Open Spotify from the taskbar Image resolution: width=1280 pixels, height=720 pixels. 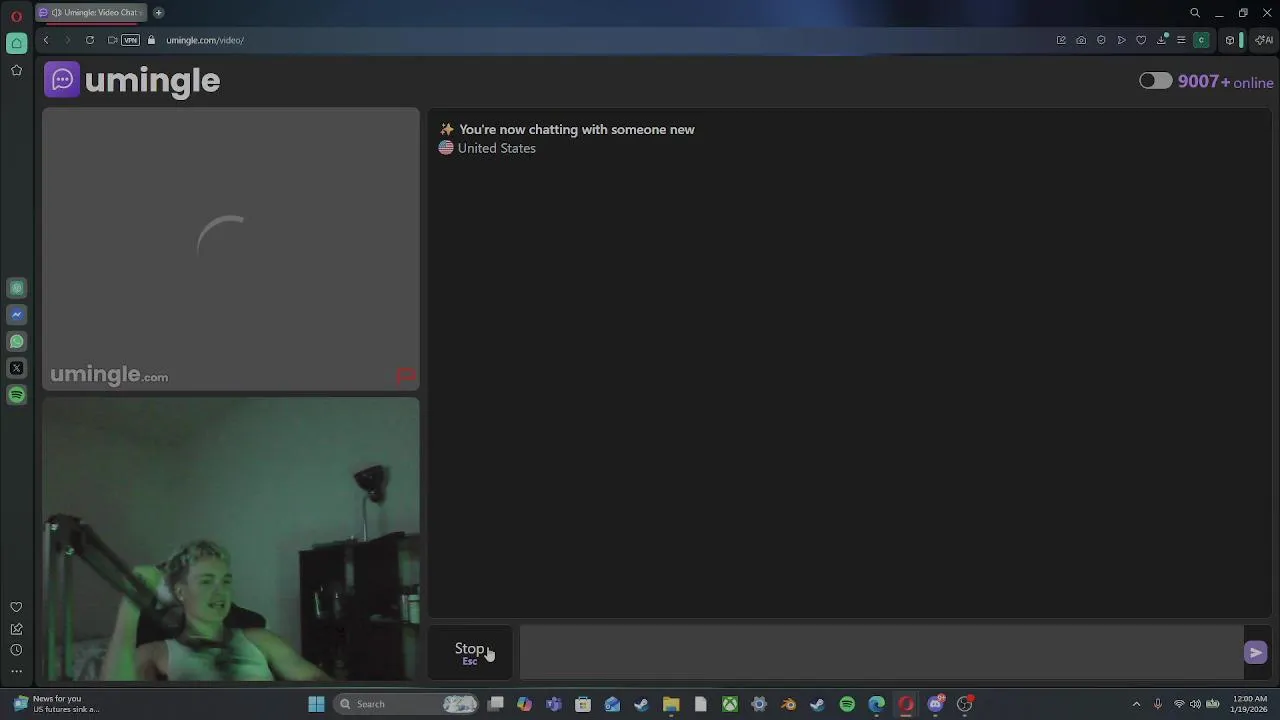coord(847,704)
